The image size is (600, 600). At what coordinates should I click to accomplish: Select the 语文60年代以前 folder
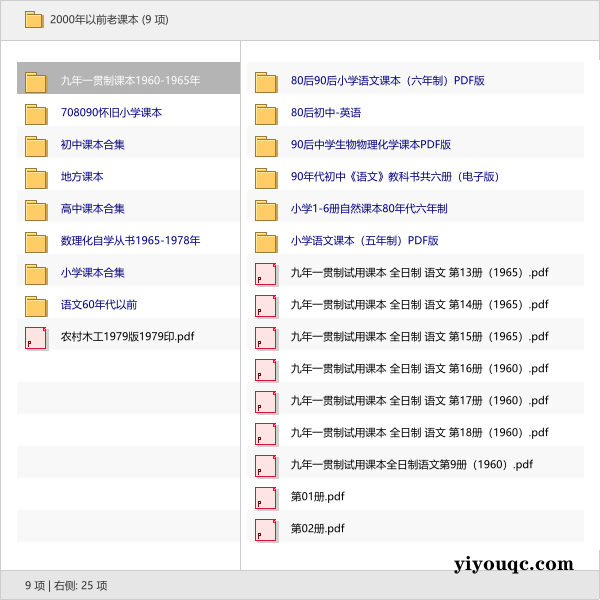[x=99, y=304]
